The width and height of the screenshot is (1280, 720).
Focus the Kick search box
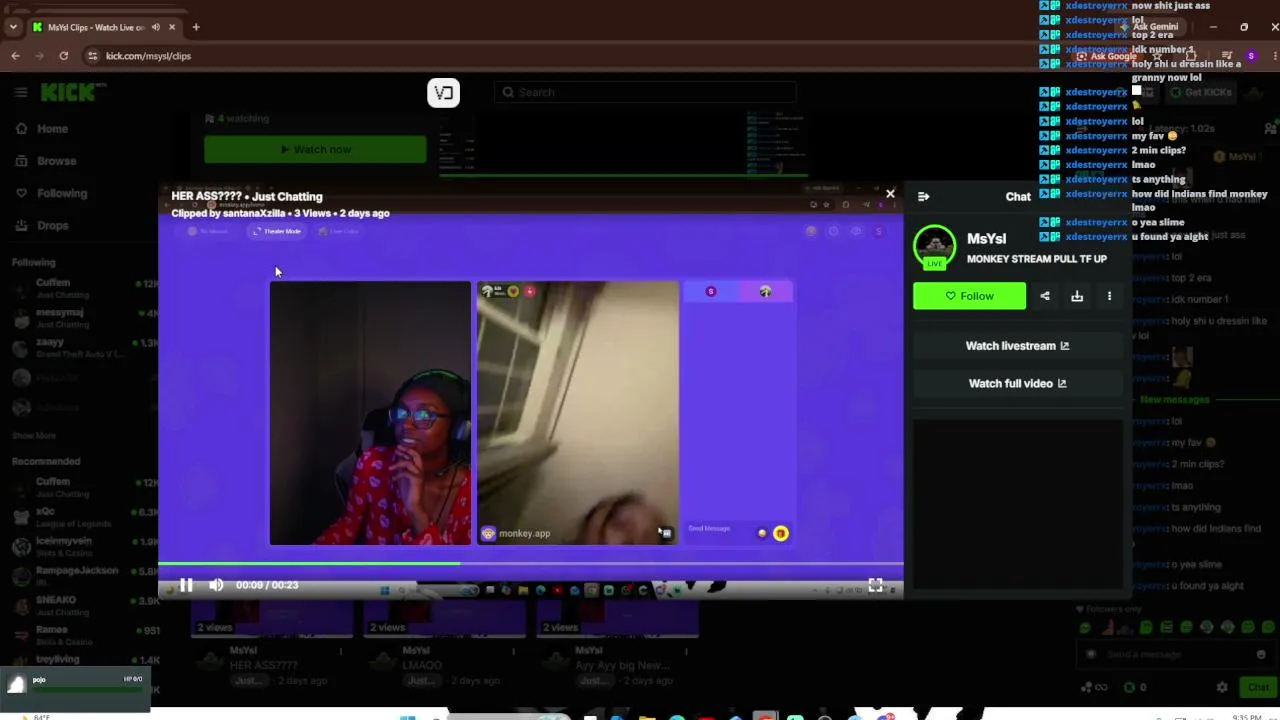click(x=645, y=92)
